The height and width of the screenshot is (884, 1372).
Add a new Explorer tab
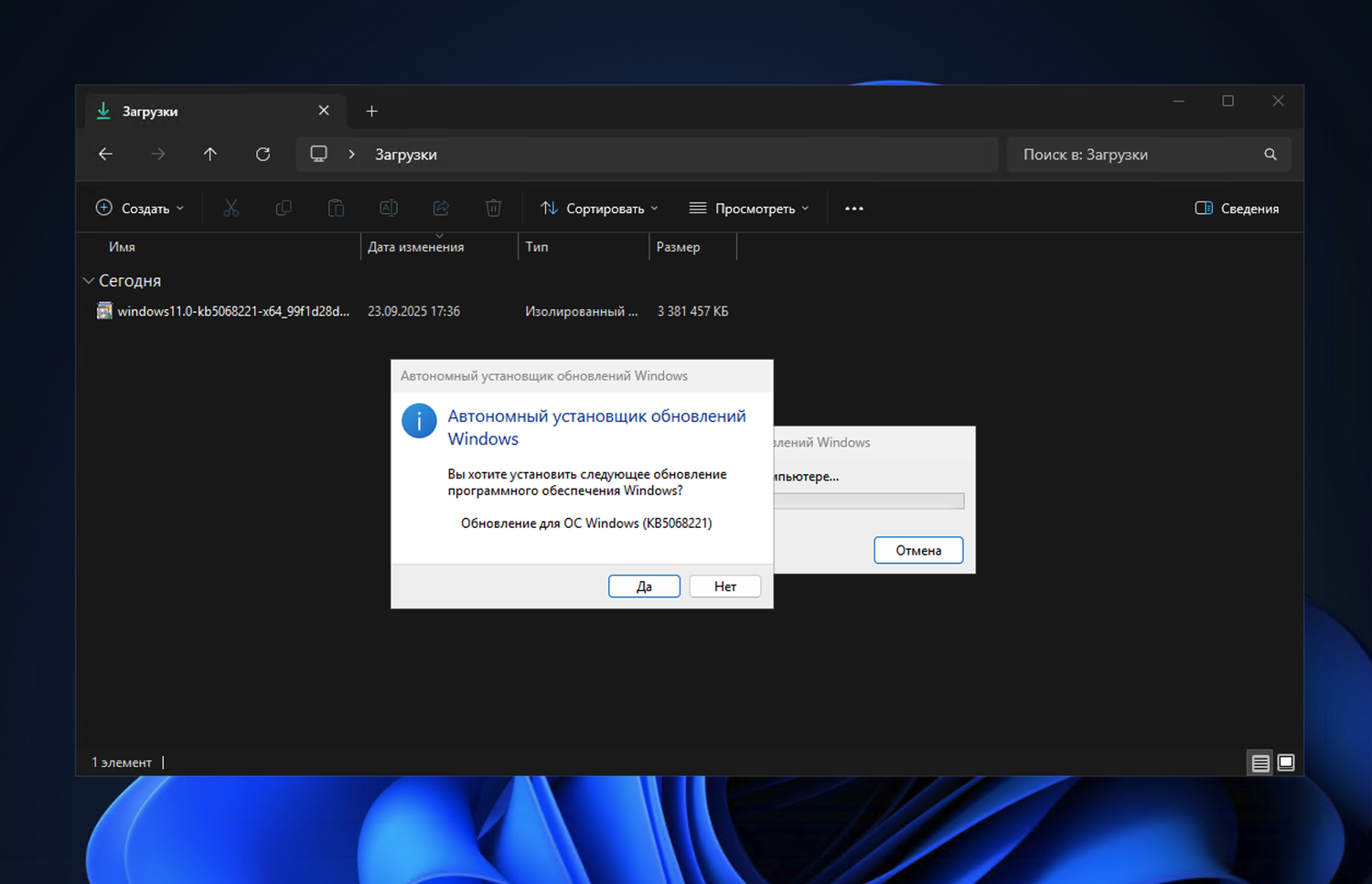tap(371, 112)
